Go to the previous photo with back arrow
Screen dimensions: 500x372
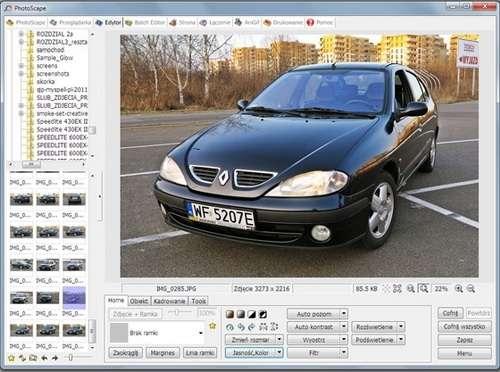pyautogui.click(x=44, y=358)
